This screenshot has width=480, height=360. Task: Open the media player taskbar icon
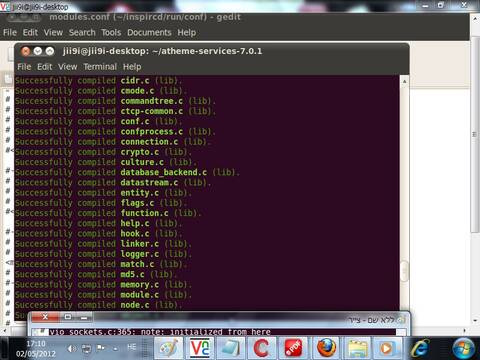tap(387, 348)
